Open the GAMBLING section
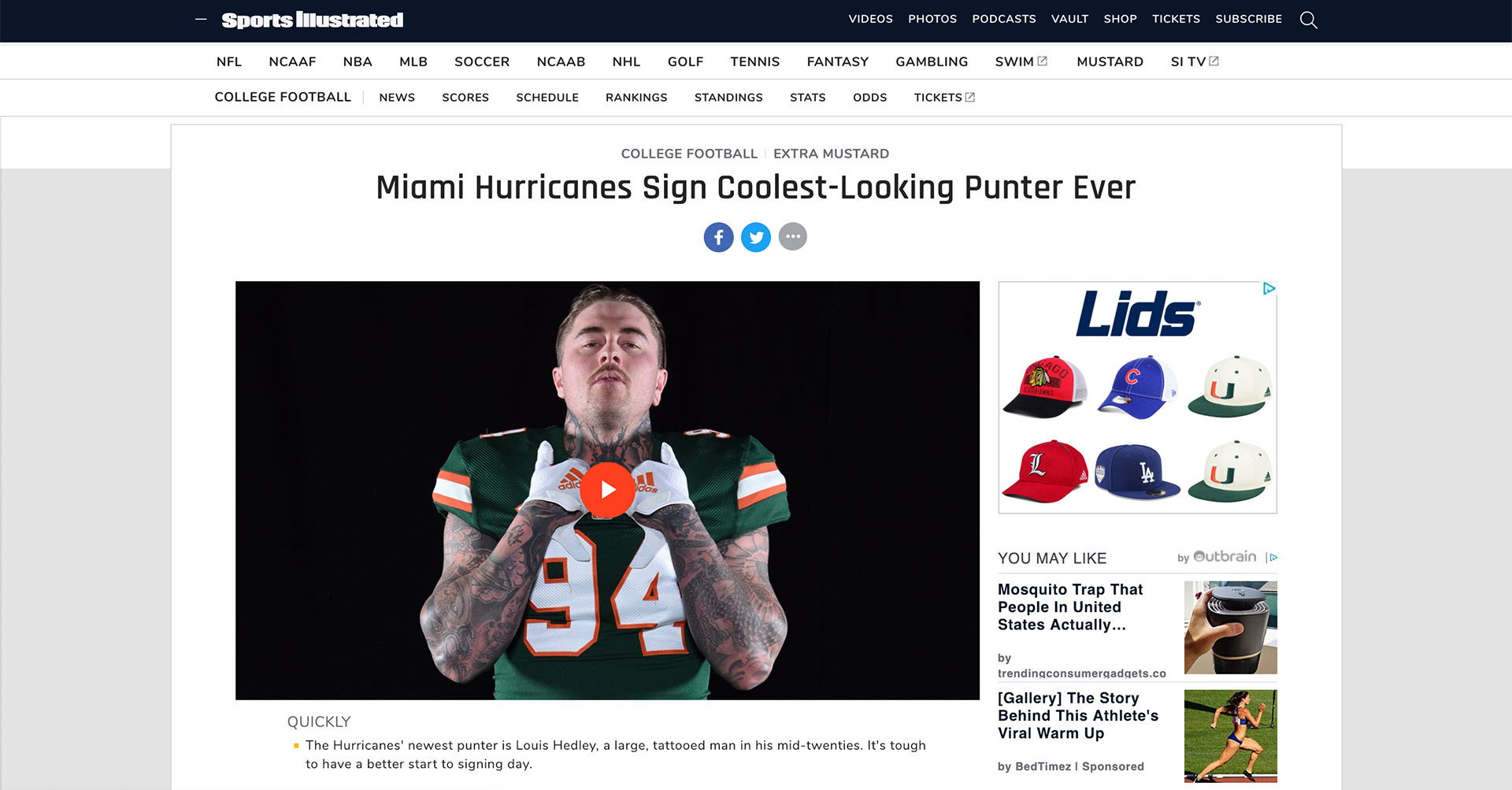 pos(932,61)
